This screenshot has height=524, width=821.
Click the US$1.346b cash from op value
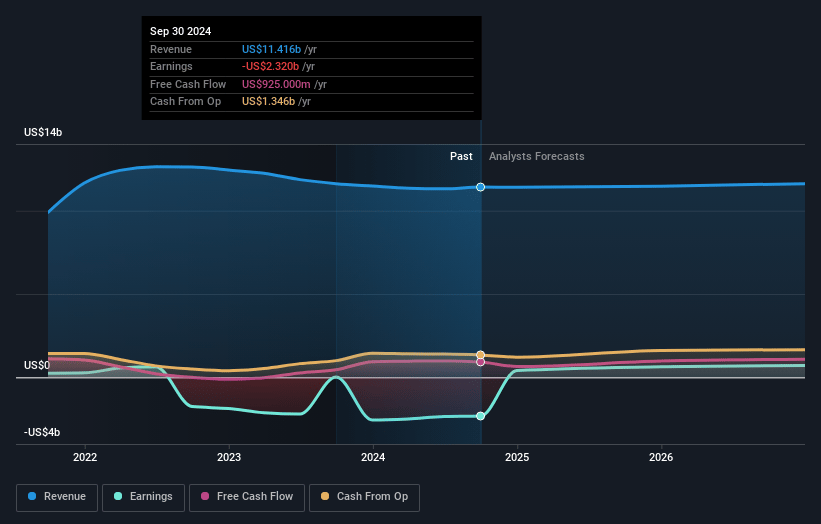(269, 102)
